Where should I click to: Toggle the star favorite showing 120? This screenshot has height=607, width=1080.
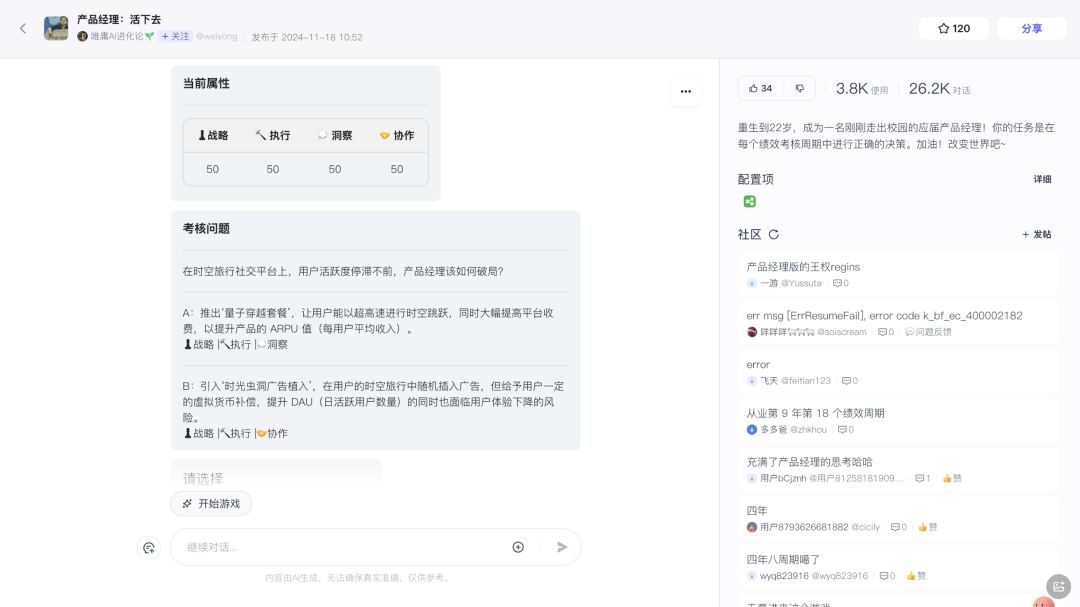tap(953, 28)
